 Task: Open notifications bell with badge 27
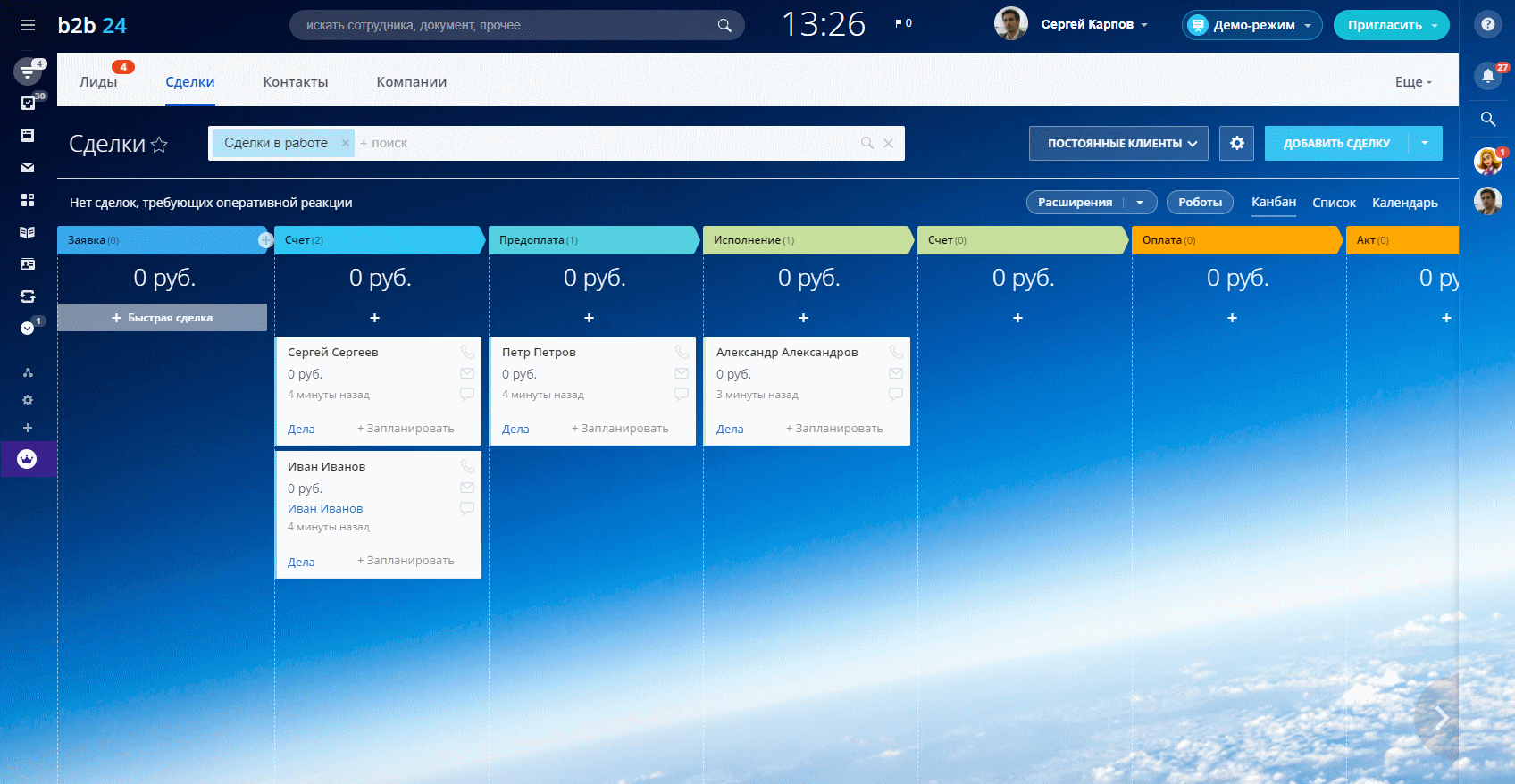tap(1487, 75)
